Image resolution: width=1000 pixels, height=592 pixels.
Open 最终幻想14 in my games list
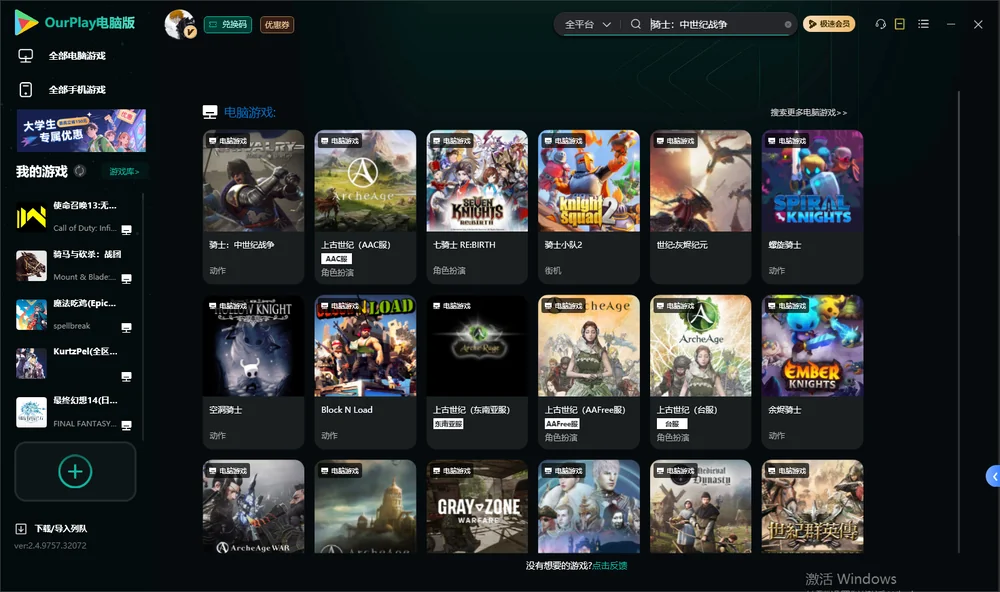click(x=75, y=412)
